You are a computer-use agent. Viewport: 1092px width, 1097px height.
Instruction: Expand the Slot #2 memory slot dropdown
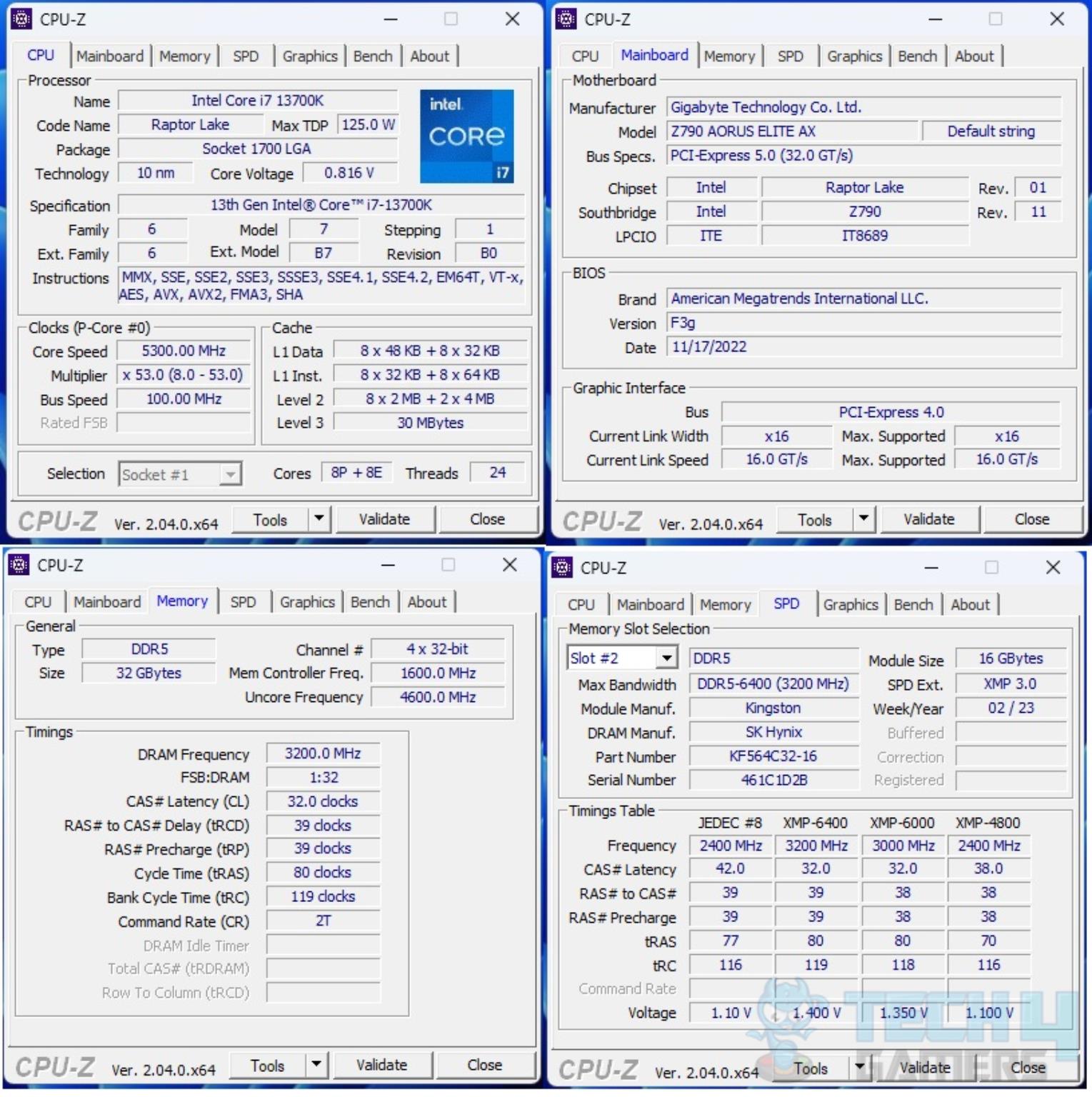tap(666, 658)
